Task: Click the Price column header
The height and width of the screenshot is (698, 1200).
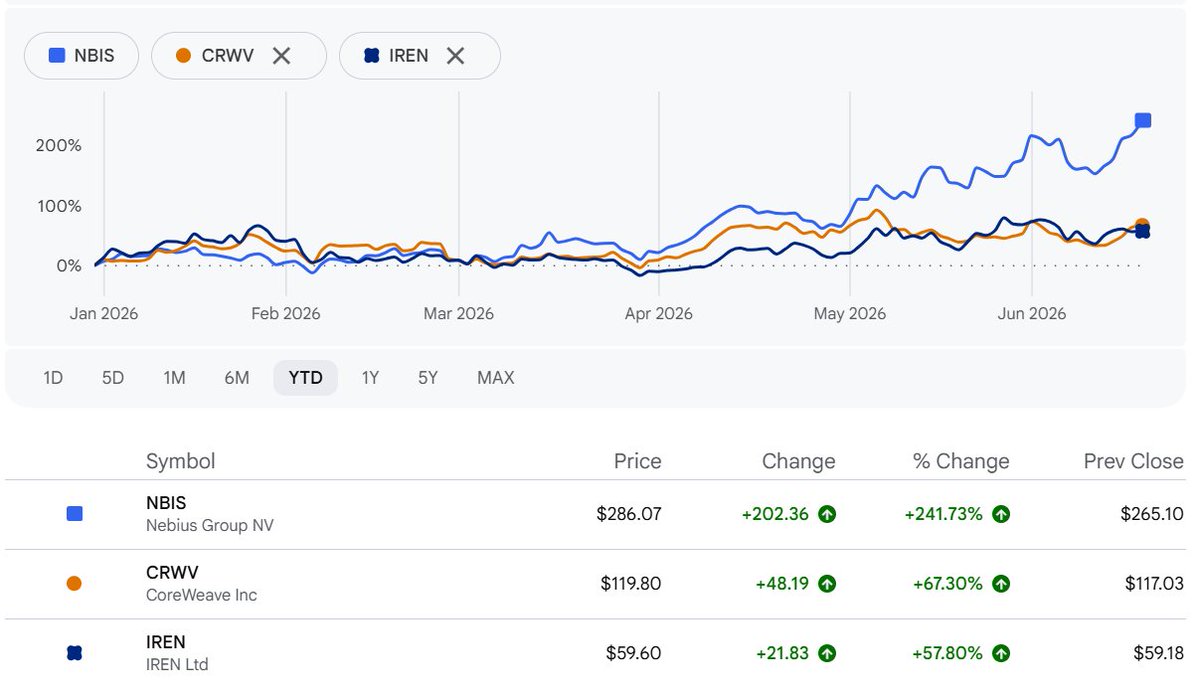Action: point(638,461)
